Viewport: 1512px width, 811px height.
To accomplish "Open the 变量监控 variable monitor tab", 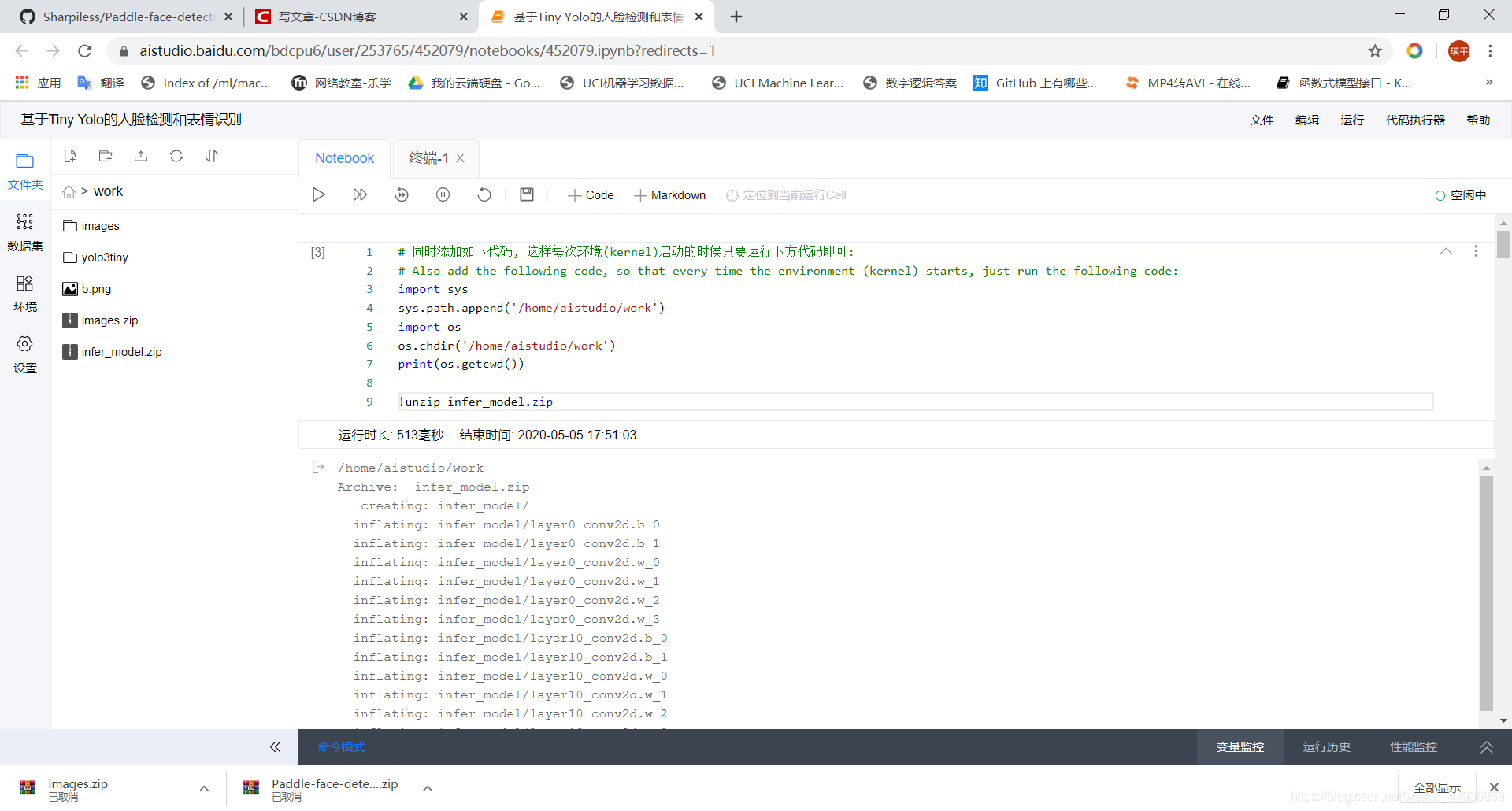I will click(x=1240, y=746).
